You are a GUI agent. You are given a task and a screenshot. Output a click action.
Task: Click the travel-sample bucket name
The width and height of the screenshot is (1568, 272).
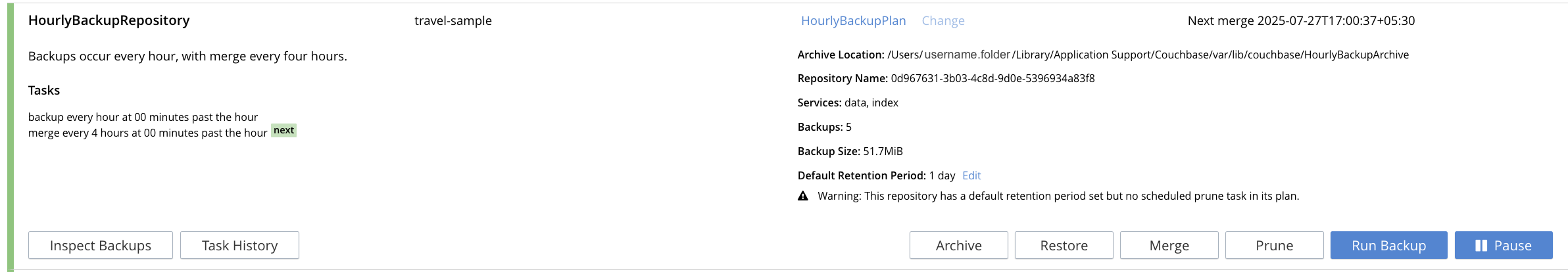tap(453, 21)
